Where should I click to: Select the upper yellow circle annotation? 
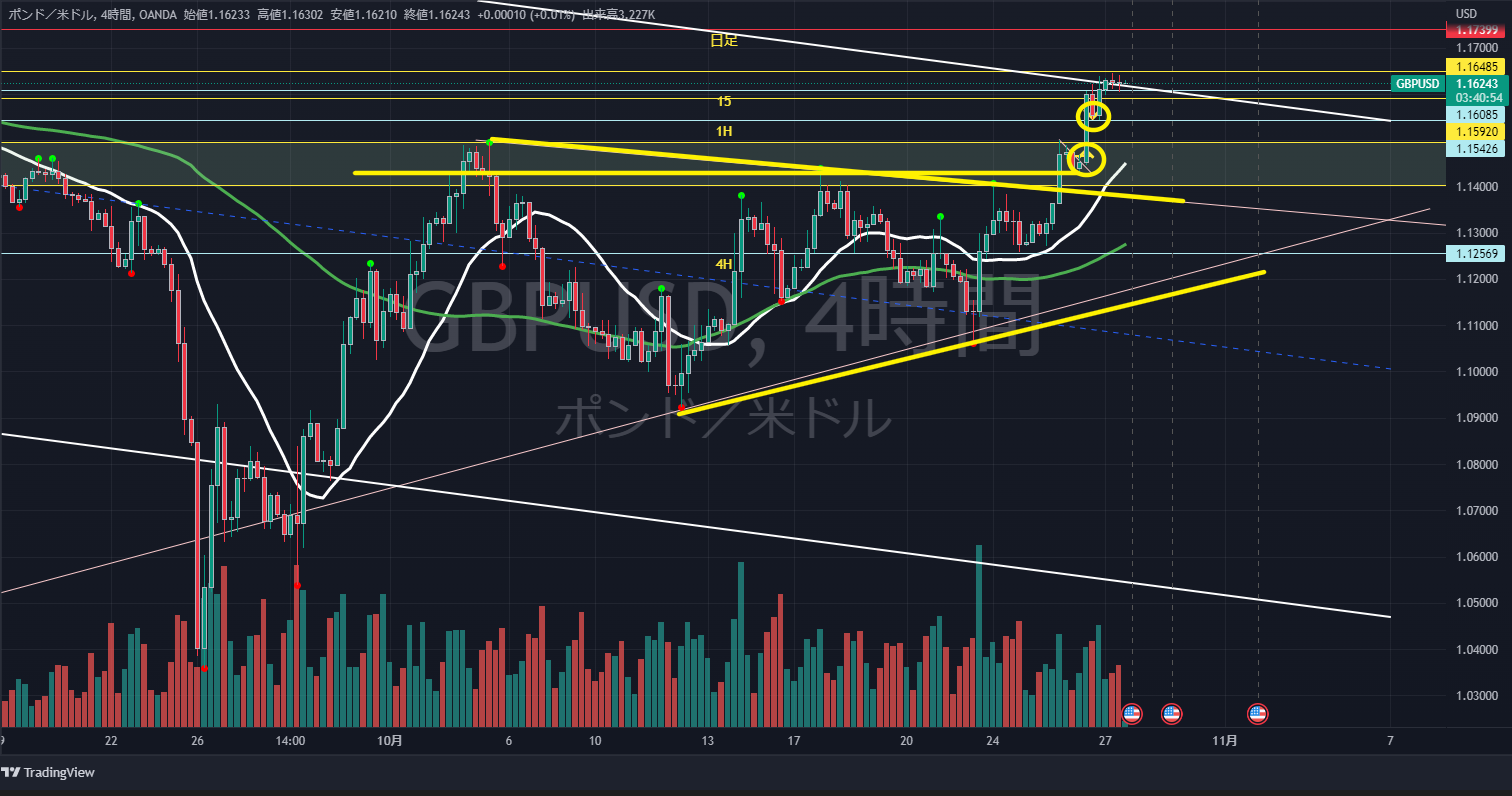[1093, 116]
